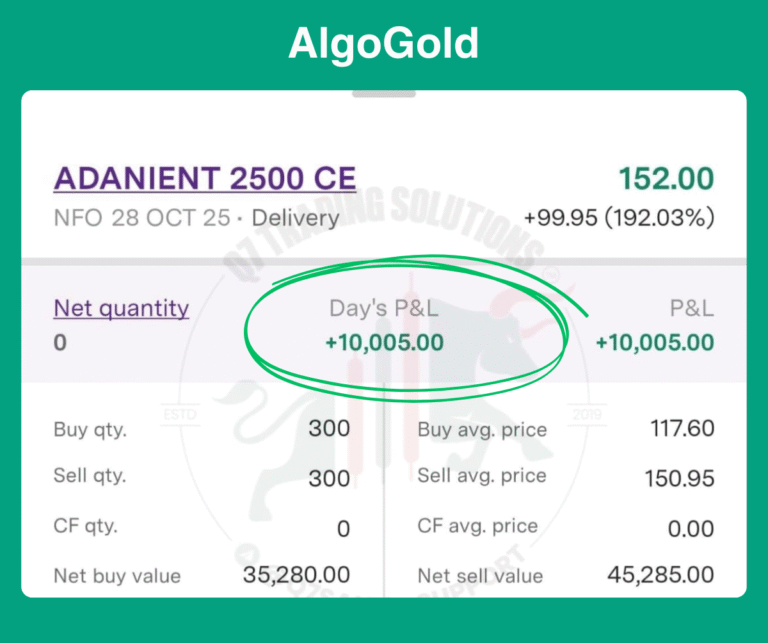
Task: Click the Net quantity value 0
Action: [x=60, y=343]
